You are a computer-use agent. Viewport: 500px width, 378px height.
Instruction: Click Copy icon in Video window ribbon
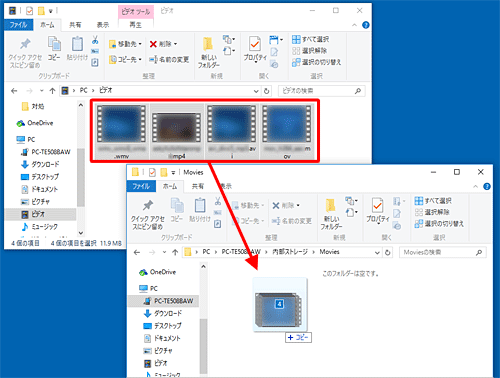54,49
